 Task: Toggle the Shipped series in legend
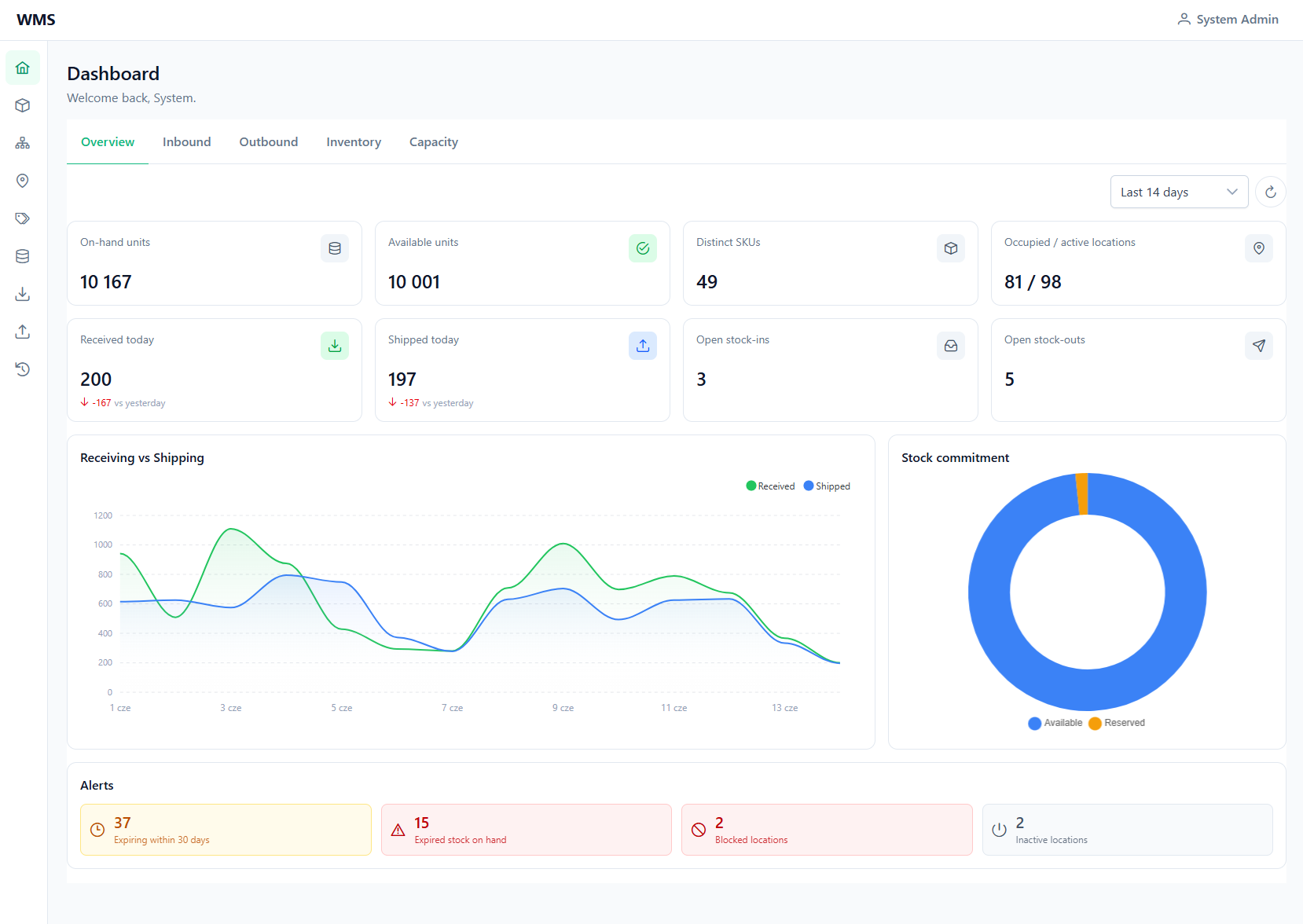(x=827, y=486)
